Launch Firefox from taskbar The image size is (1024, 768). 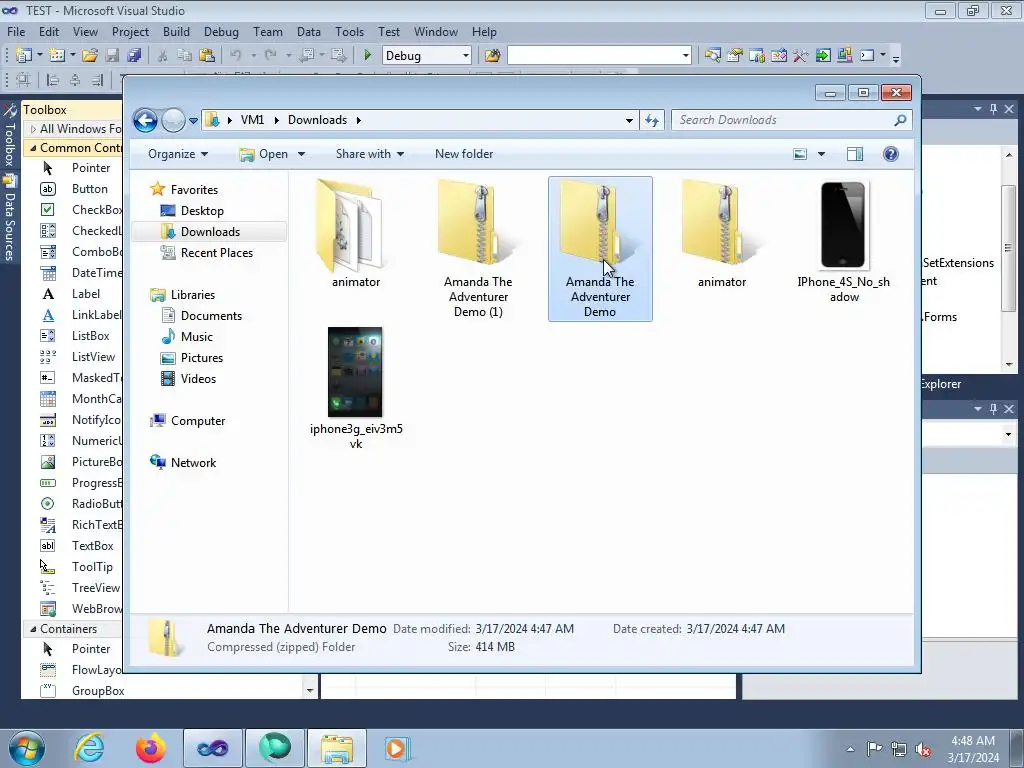coord(150,748)
